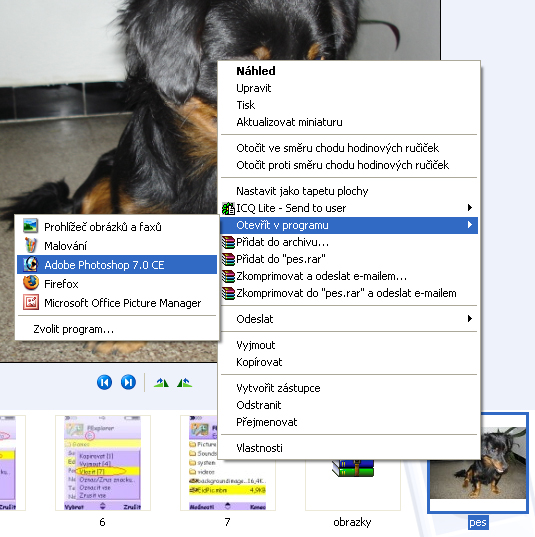Choose Zkomprimovat a odeslat e-mailem...
This screenshot has height=537, width=535.
(x=349, y=276)
